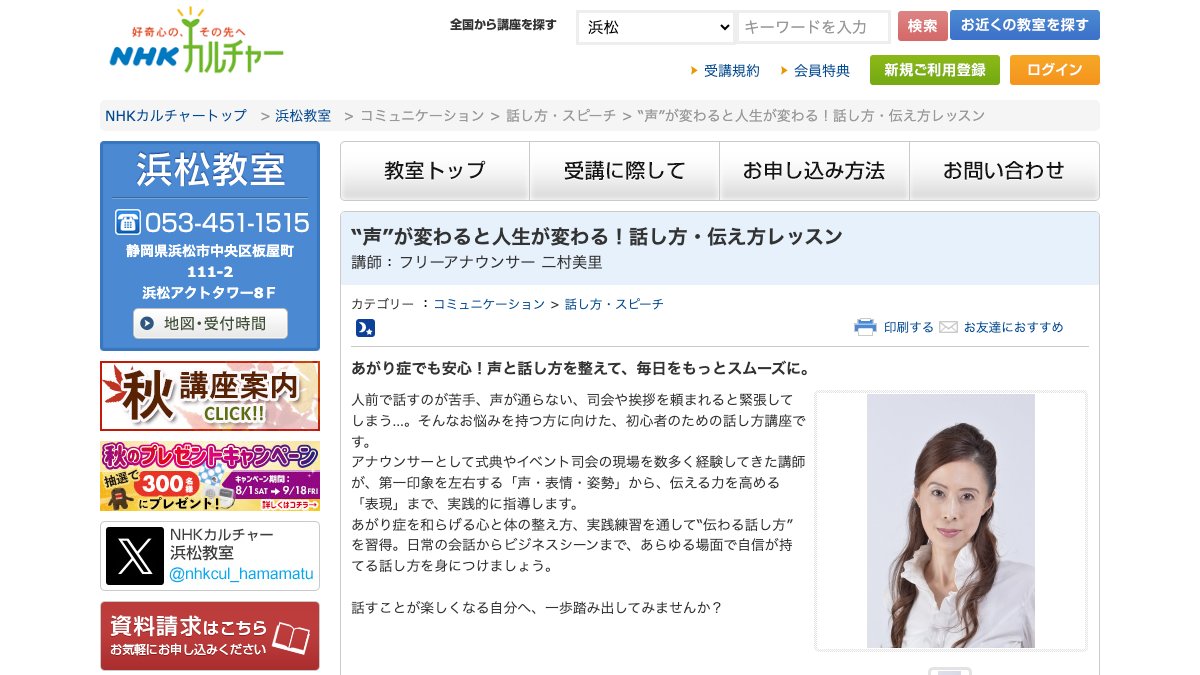The image size is (1200, 675).
Task: Click the course title heading
Action: tap(597, 237)
